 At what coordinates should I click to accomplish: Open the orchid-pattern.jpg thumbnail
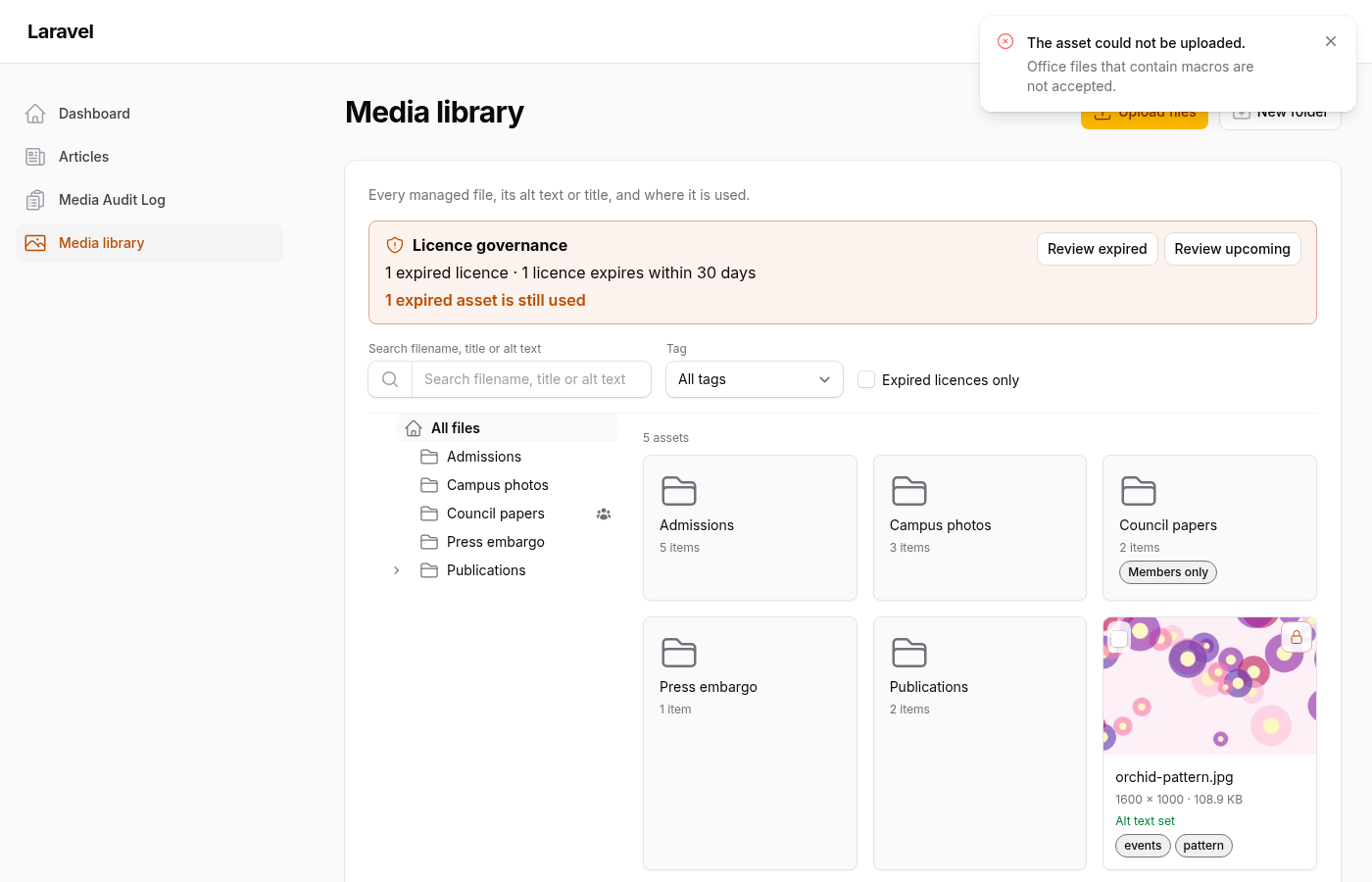(x=1209, y=686)
